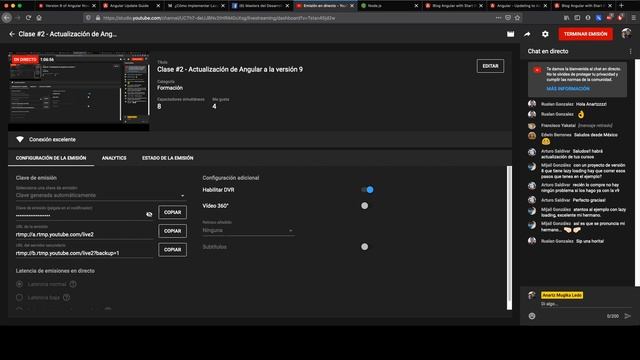The height and width of the screenshot is (360, 640).
Task: Click the primary stream URL field
Action: pos(84,234)
